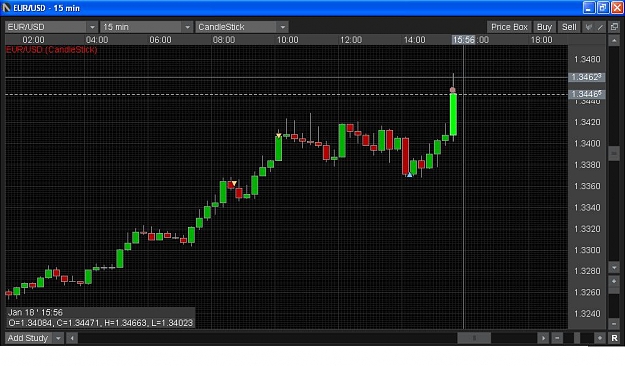Screen dimensions: 625x366
Task: Click the horizontal scroll left arrow
Action: pos(72,338)
